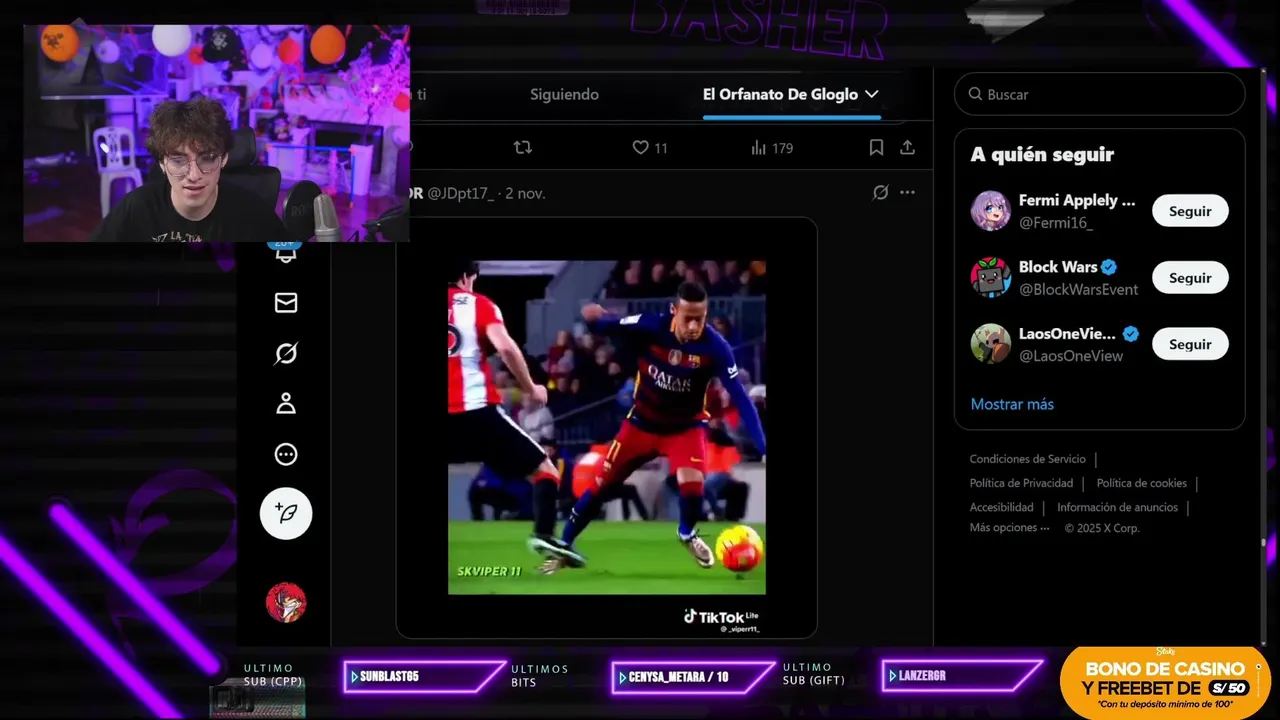Click the @JDpt17_ handle on the post

(x=461, y=193)
